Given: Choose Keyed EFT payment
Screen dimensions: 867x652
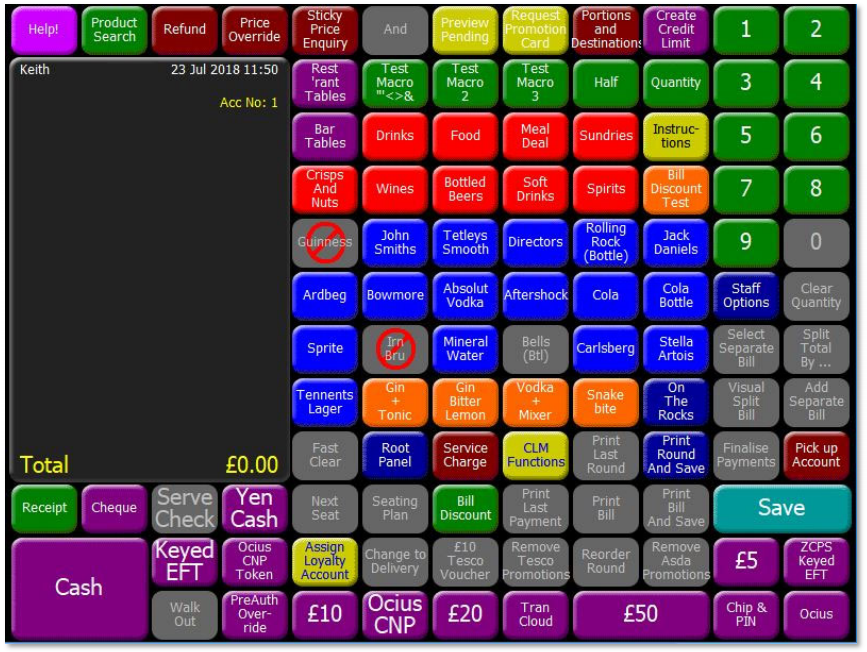Looking at the screenshot, I should [x=184, y=561].
